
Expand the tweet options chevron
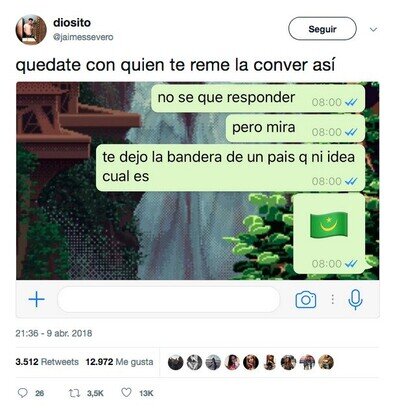pos(374,29)
